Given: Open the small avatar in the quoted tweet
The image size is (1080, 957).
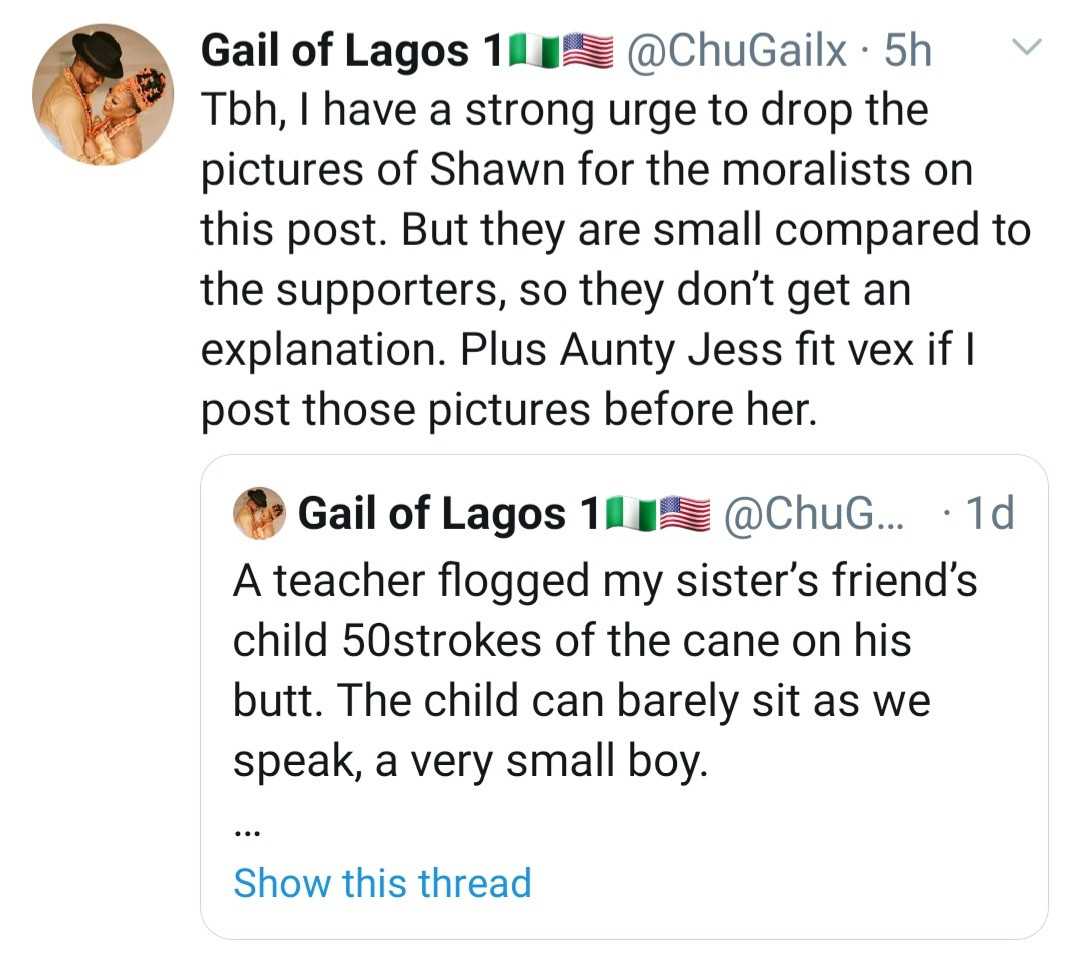Looking at the screenshot, I should pos(259,514).
